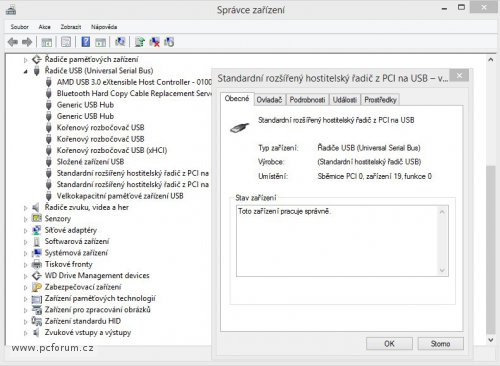
Task: Expand the Senzory node
Action: pos(26,219)
